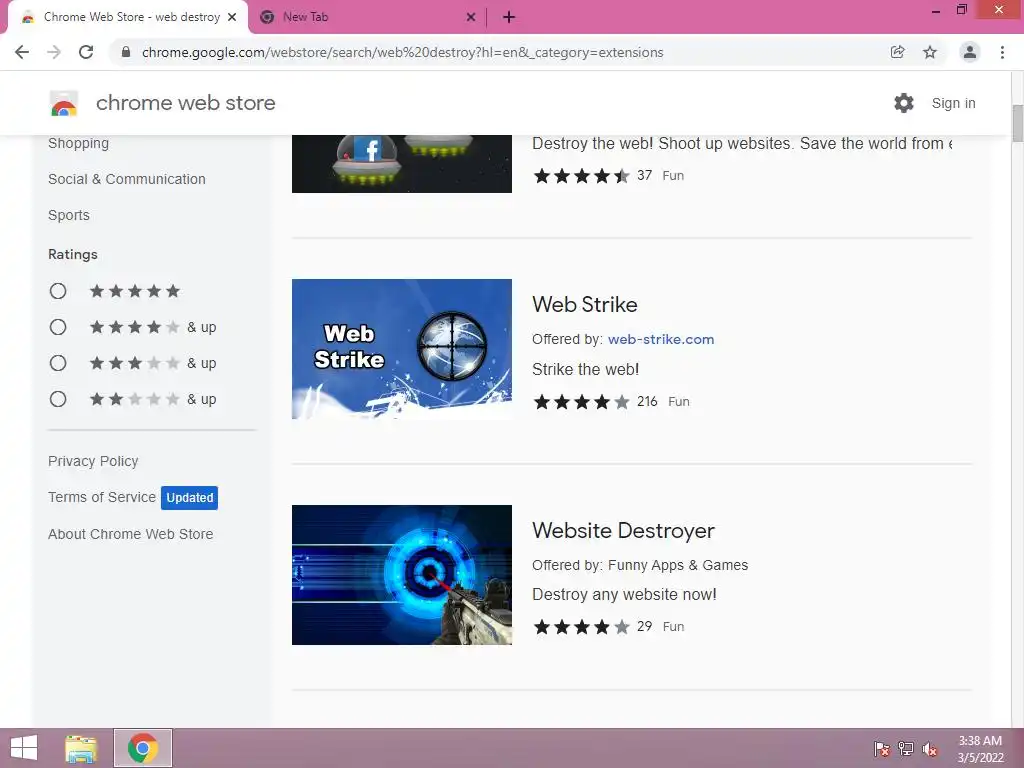Open Chrome three-dot menu
Image resolution: width=1024 pixels, height=768 pixels.
coord(1002,52)
